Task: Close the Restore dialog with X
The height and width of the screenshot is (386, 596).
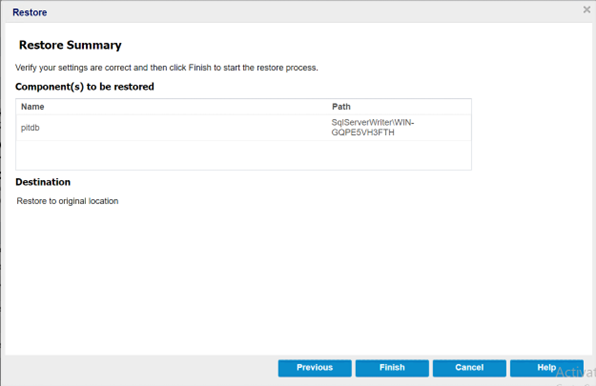Action: [x=587, y=10]
